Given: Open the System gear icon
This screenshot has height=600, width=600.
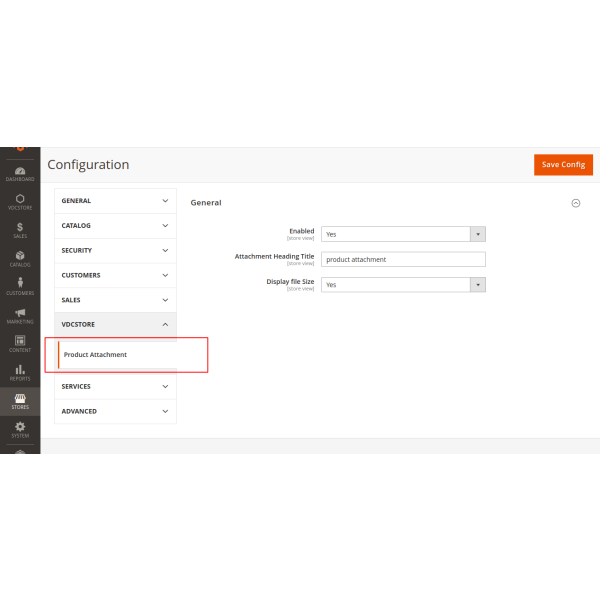Looking at the screenshot, I should point(20,428).
